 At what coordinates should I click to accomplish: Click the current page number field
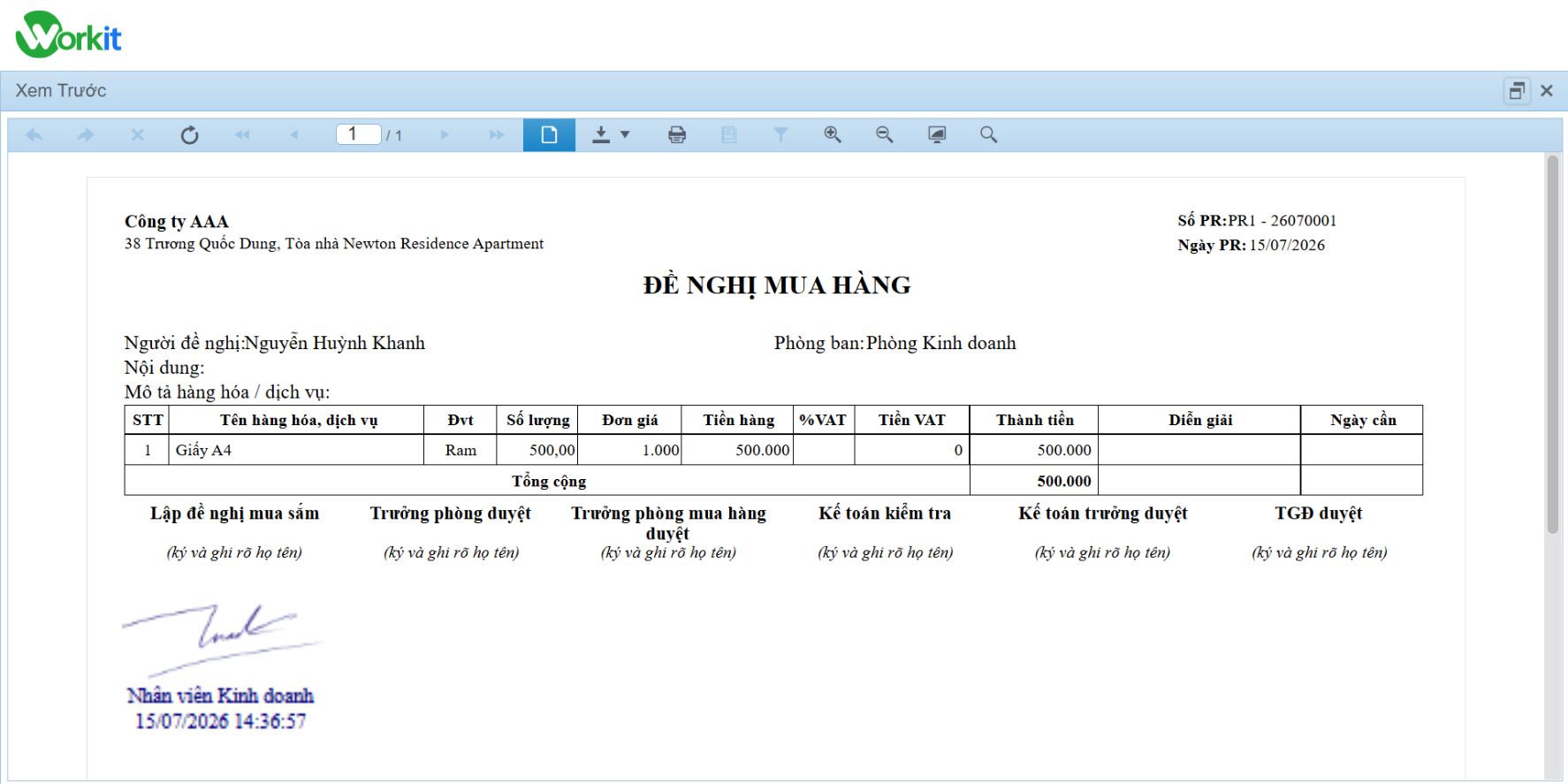[x=358, y=134]
